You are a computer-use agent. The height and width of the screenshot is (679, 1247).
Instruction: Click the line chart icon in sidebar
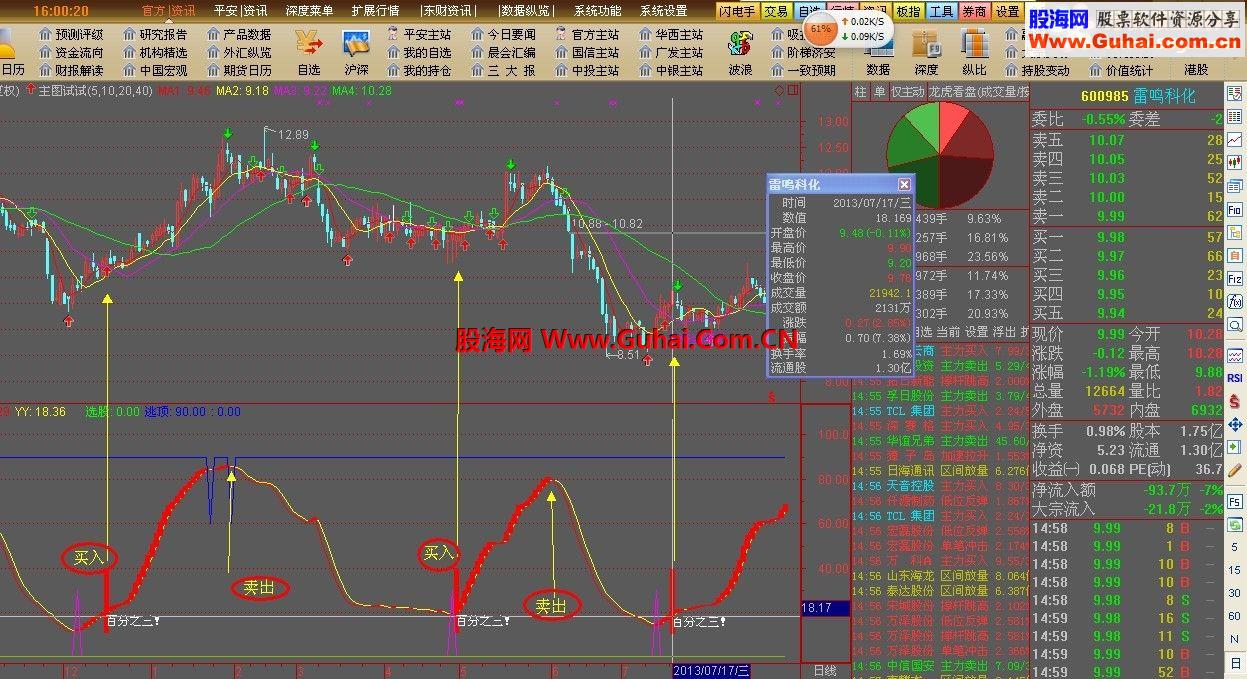[x=1233, y=139]
